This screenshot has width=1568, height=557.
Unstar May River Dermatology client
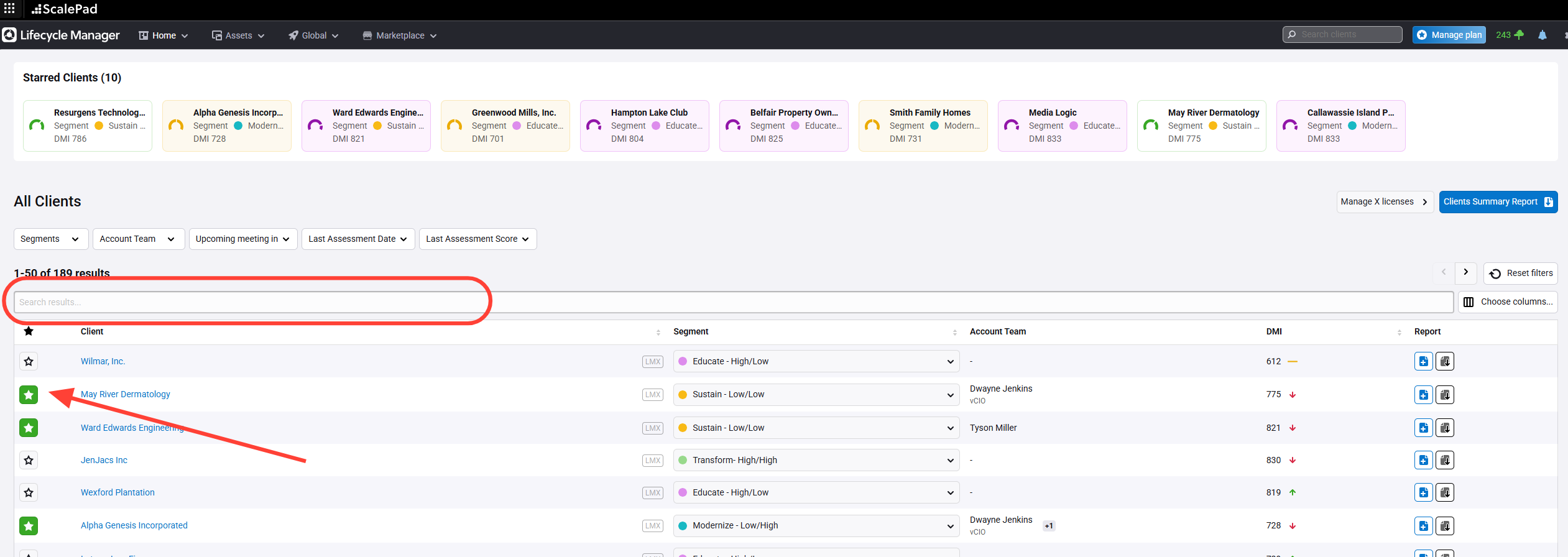pyautogui.click(x=29, y=395)
